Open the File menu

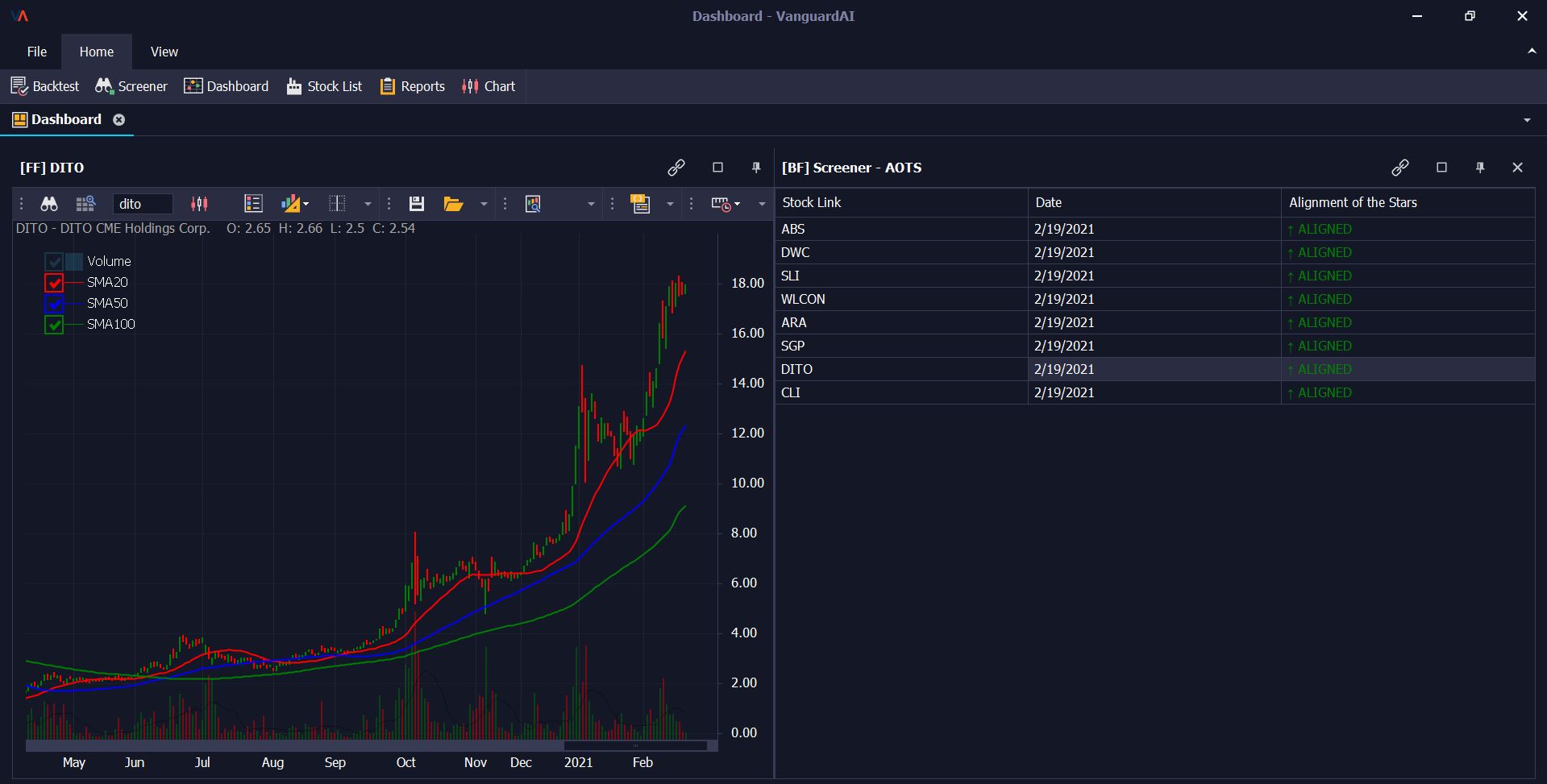(37, 52)
